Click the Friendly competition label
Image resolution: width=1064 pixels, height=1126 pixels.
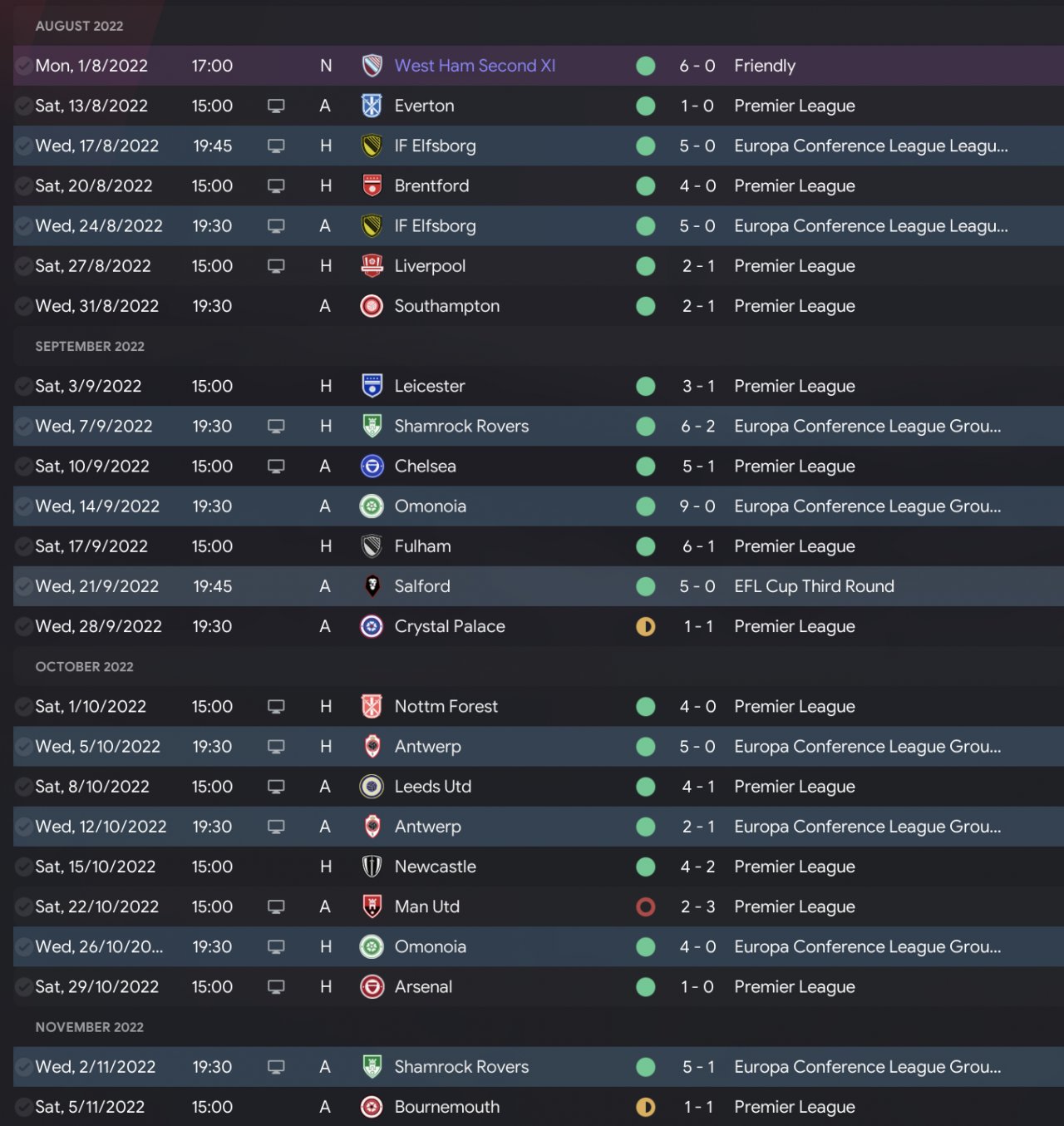click(765, 66)
